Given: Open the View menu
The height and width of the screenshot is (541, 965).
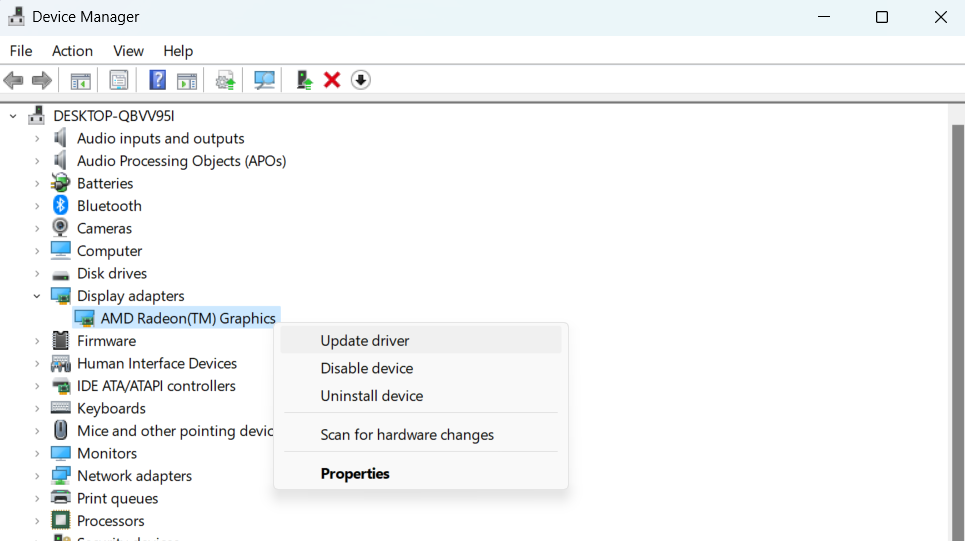Looking at the screenshot, I should pyautogui.click(x=128, y=51).
